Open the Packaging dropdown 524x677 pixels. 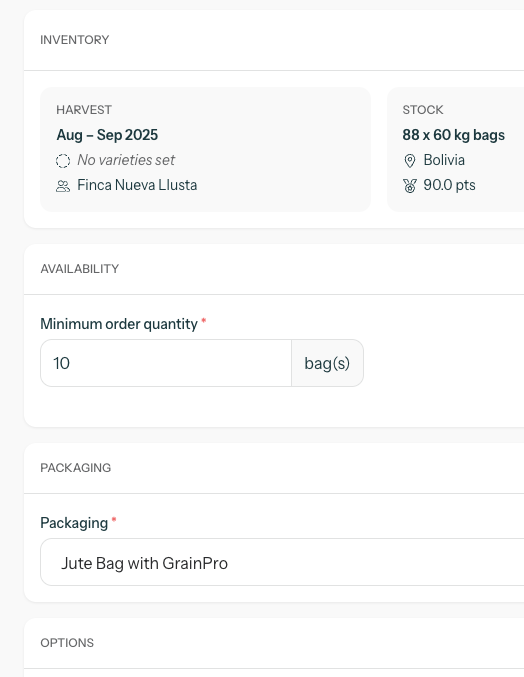(x=282, y=562)
